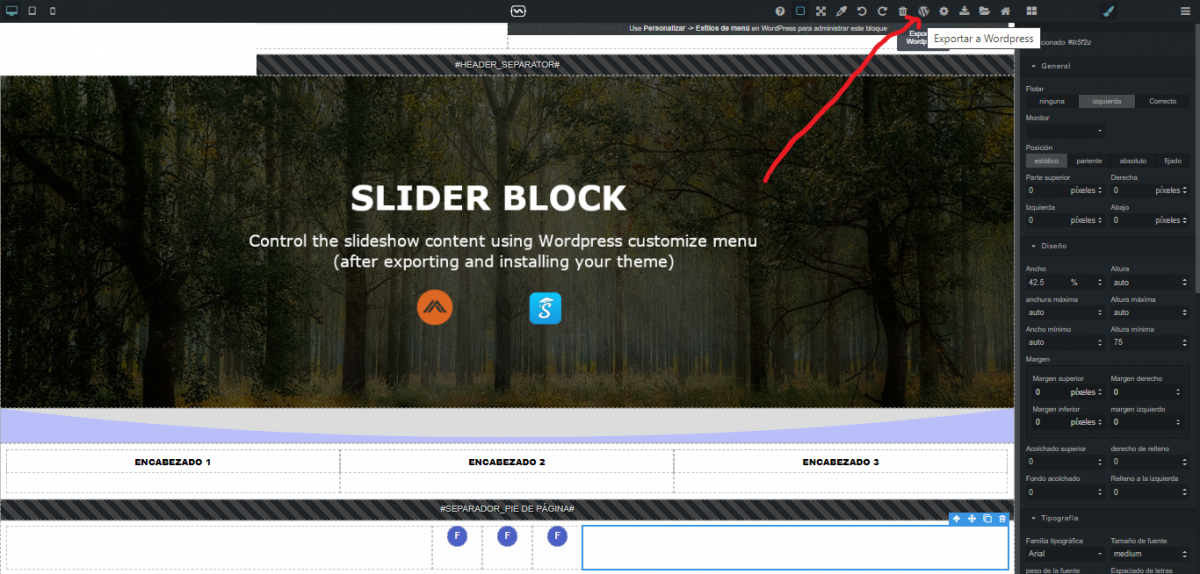Click the Export to WordPress icon
The height and width of the screenshot is (574, 1200).
click(x=923, y=11)
